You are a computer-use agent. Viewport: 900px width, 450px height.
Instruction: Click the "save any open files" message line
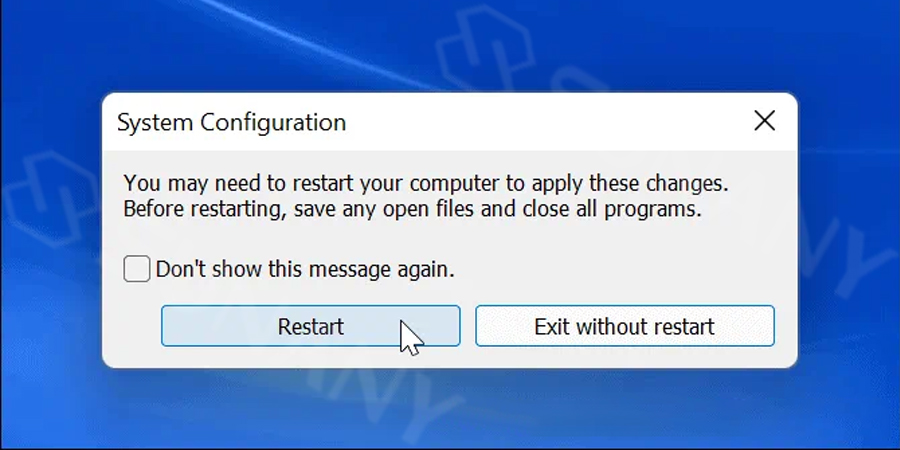[x=412, y=209]
